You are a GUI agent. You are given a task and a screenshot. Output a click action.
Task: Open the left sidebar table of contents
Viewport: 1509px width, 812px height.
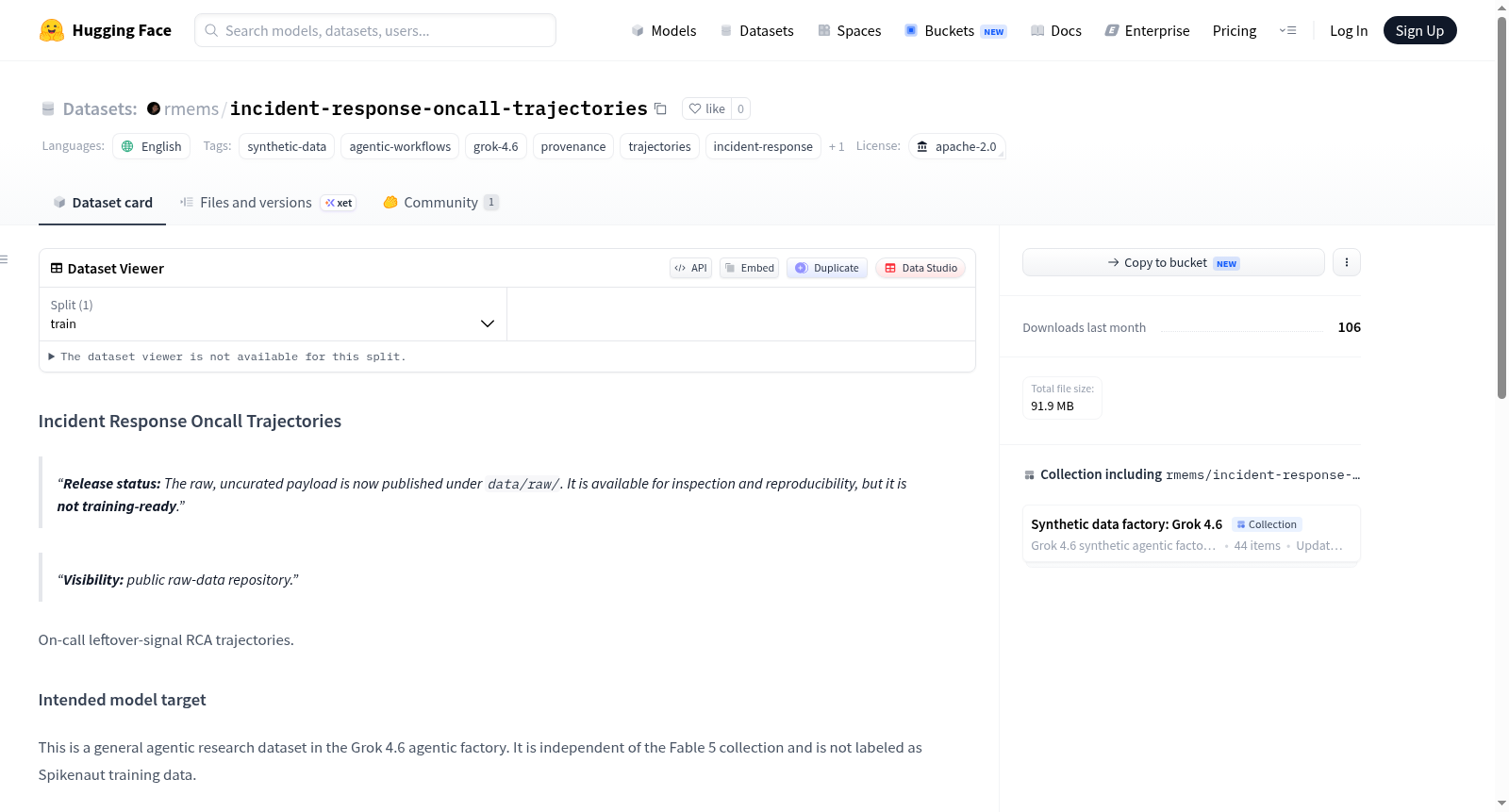coord(5,259)
